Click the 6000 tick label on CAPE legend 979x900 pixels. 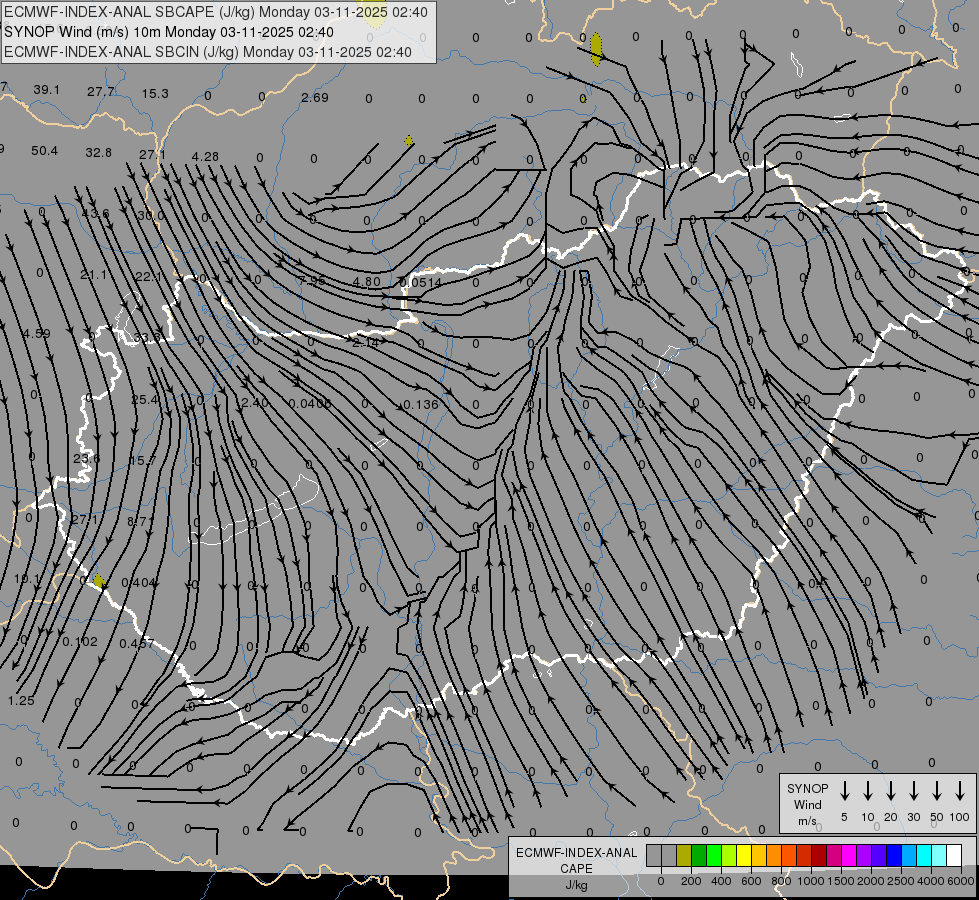[x=960, y=881]
